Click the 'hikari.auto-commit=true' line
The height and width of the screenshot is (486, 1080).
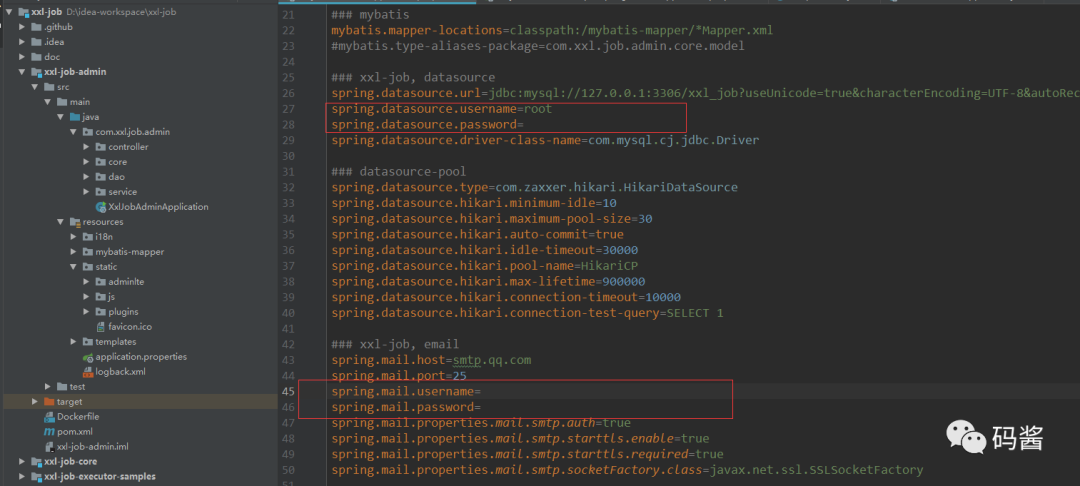[477, 235]
